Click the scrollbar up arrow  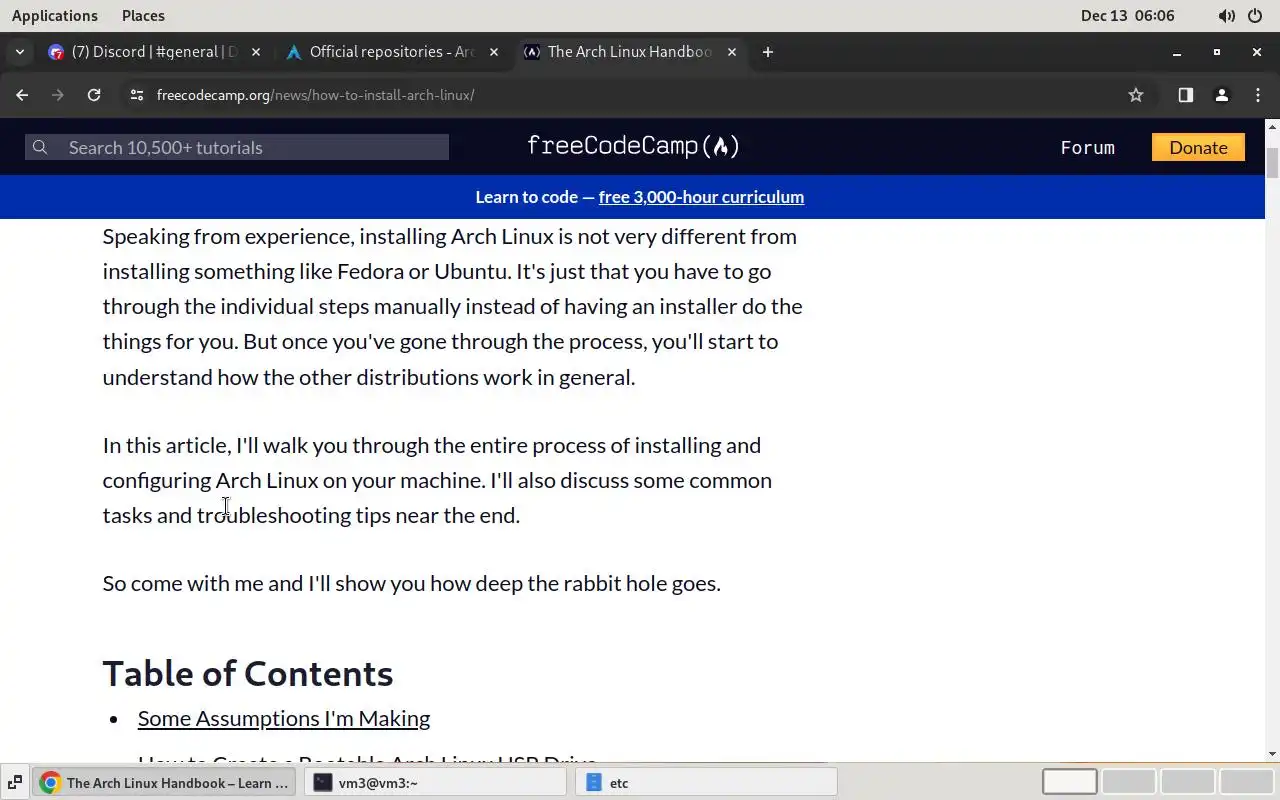[x=1272, y=127]
